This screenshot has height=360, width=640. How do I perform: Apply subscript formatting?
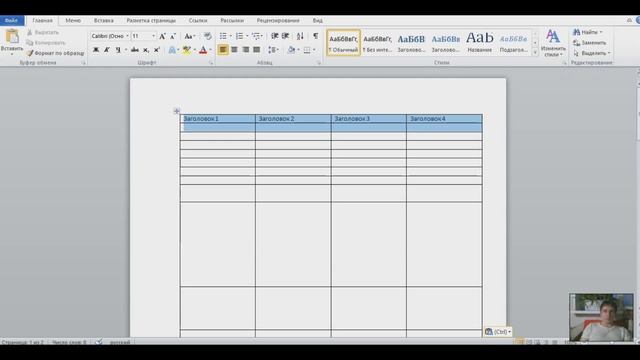point(146,50)
